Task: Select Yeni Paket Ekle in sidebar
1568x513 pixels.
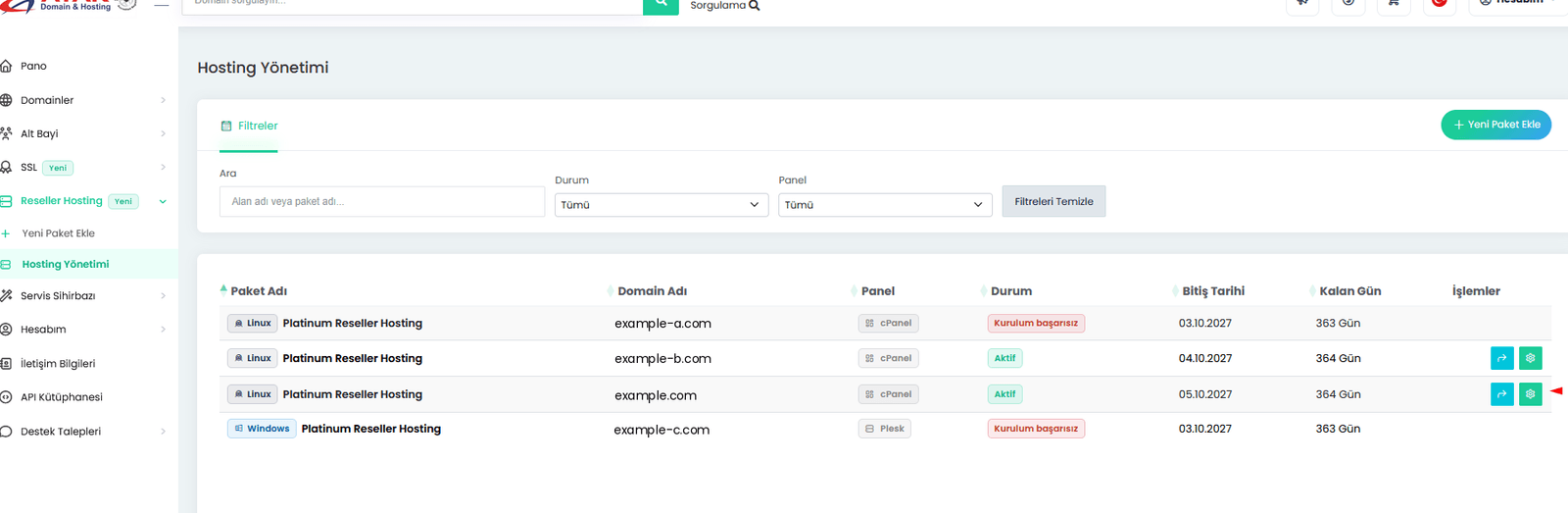Action: (x=59, y=233)
